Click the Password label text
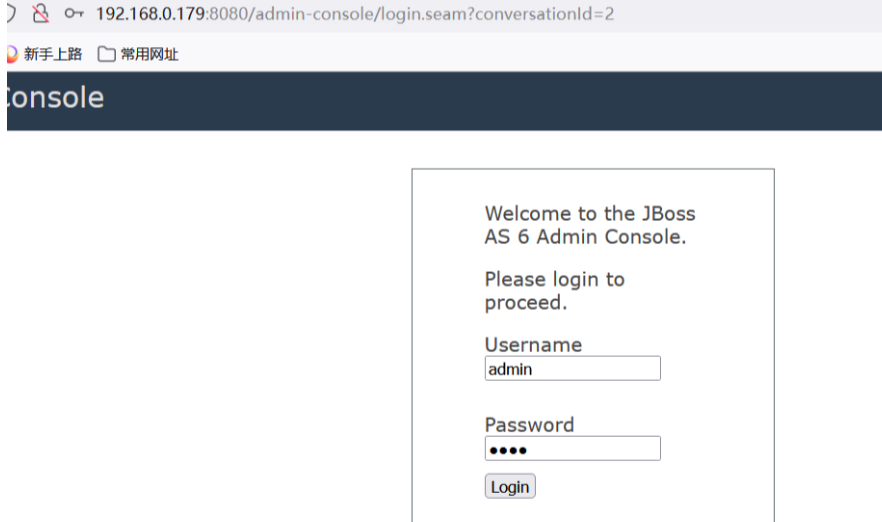Image resolution: width=882 pixels, height=522 pixels. point(529,425)
